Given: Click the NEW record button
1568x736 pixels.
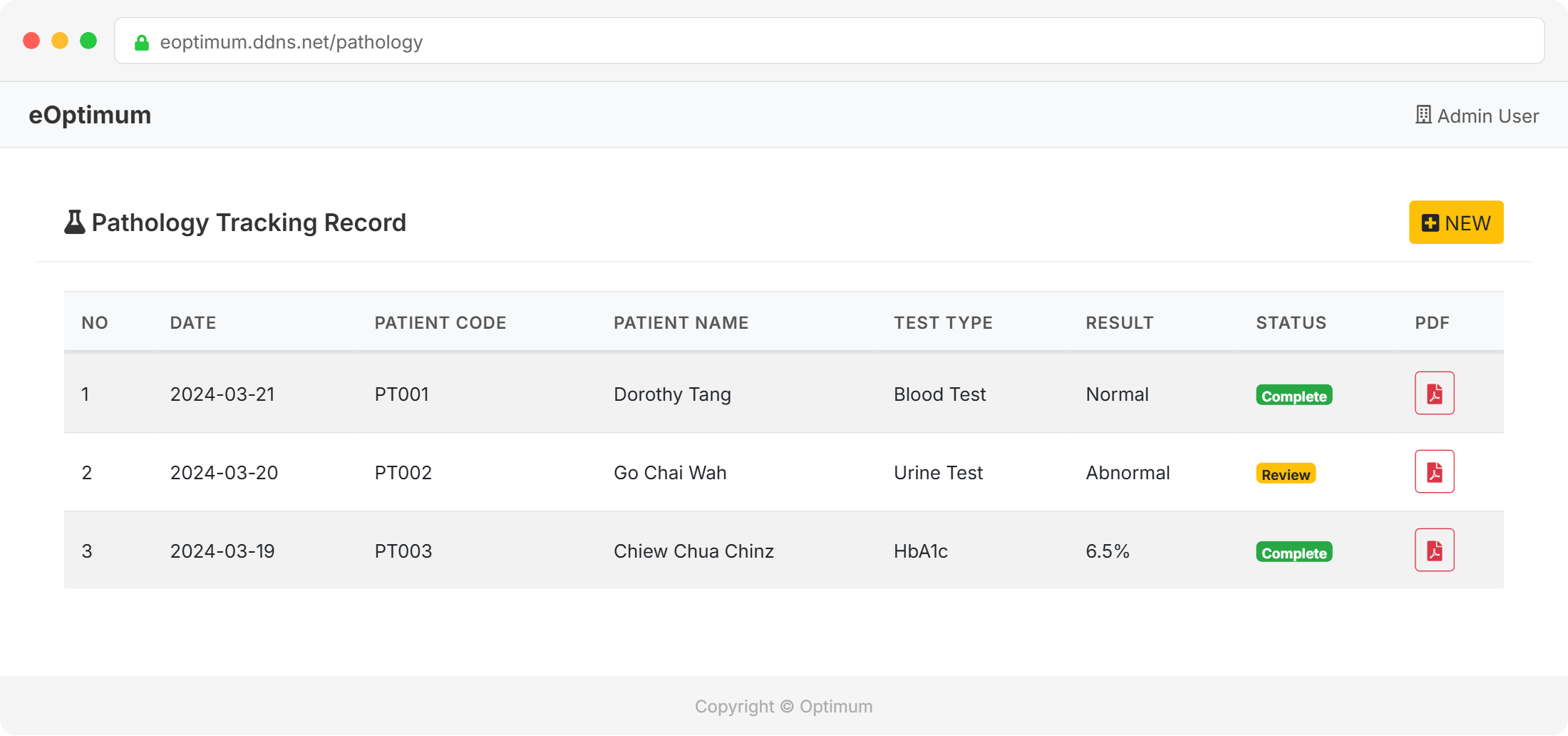Looking at the screenshot, I should pyautogui.click(x=1455, y=223).
